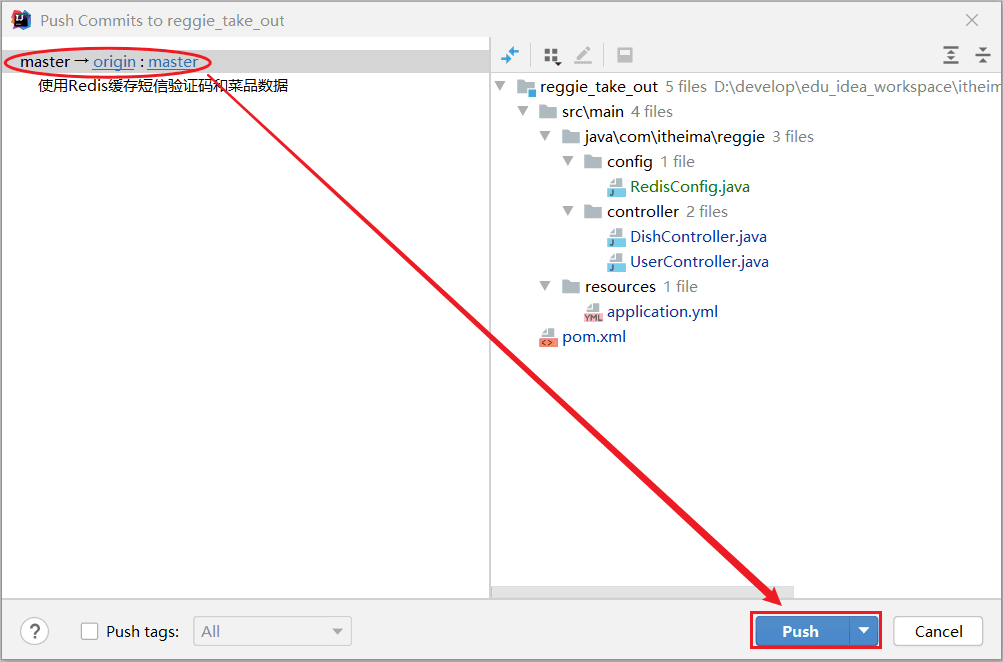Collapse the resources folder node
The width and height of the screenshot is (1003, 662).
(x=545, y=287)
